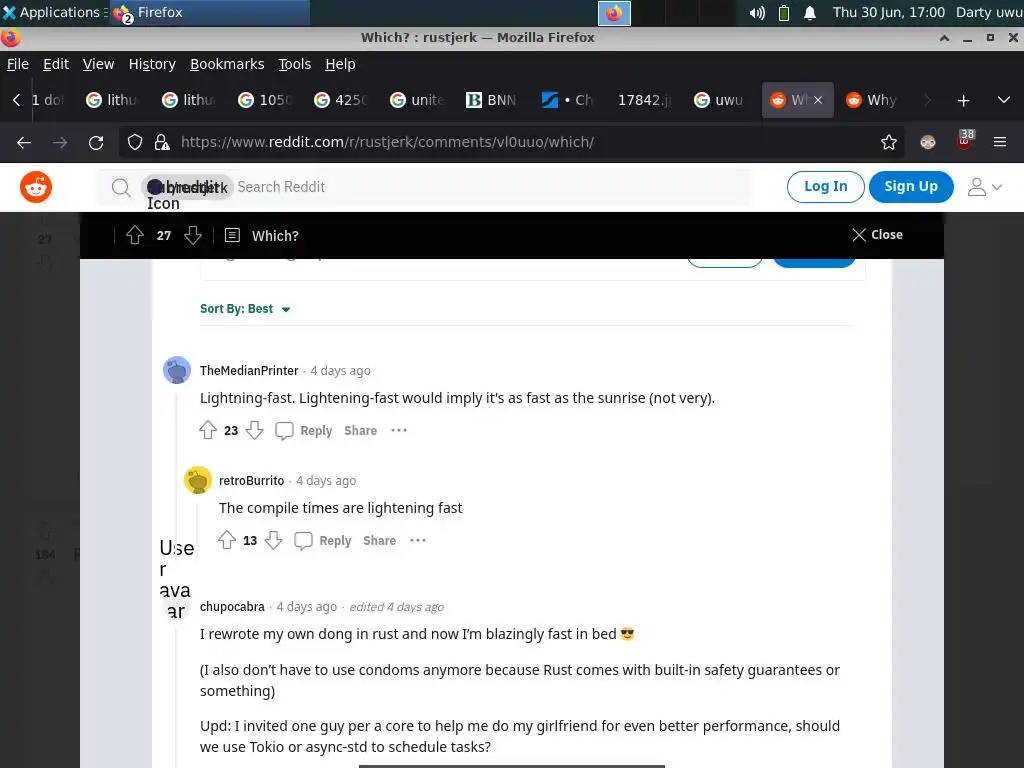This screenshot has height=768, width=1024.
Task: Click Share under TheMedianPrinter's comment
Action: click(x=360, y=430)
